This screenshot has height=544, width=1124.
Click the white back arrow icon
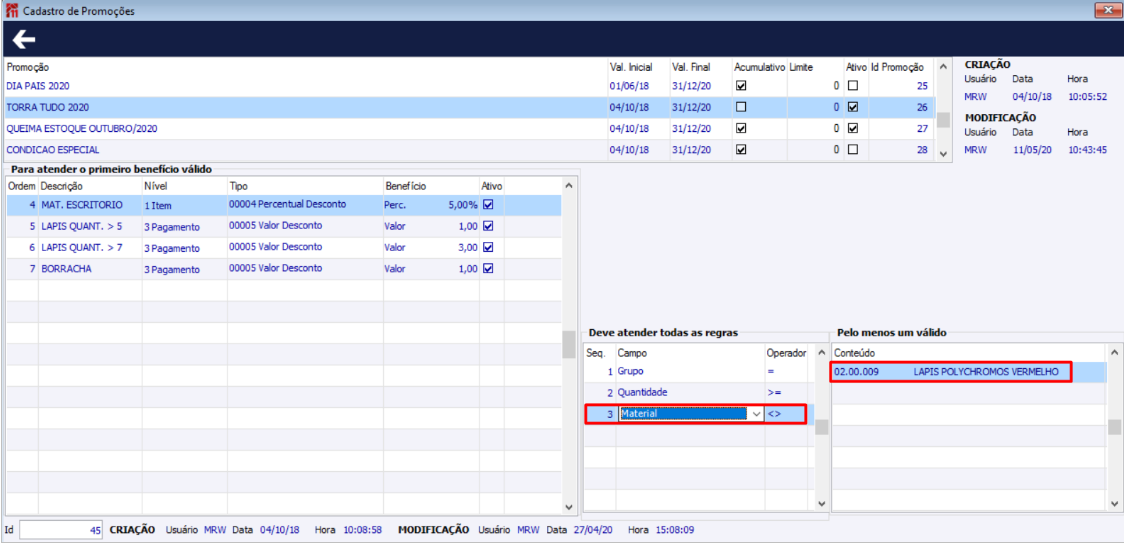click(24, 39)
